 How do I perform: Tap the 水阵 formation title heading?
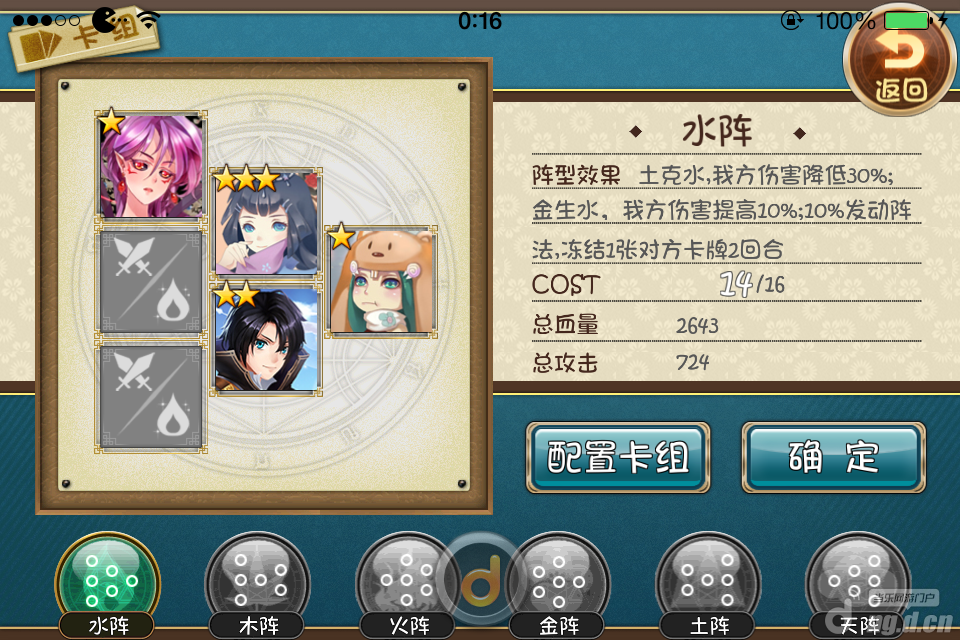click(x=717, y=131)
